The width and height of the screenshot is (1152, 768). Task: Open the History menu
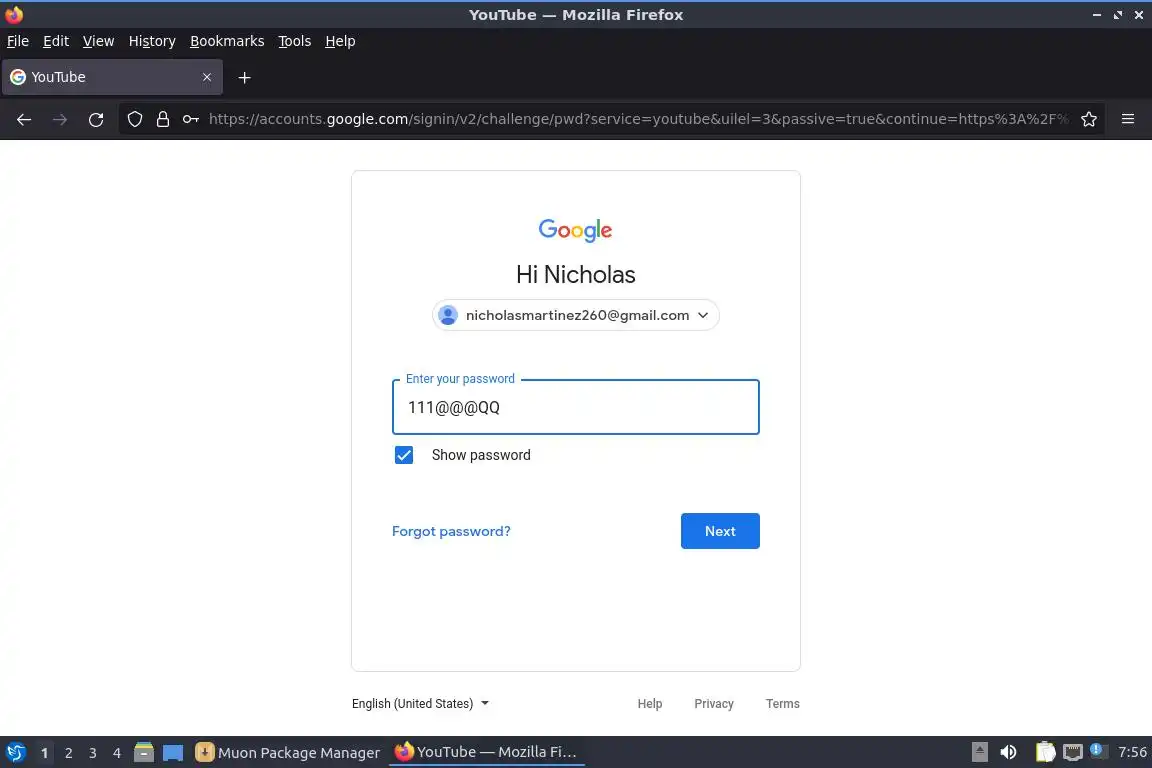(x=152, y=41)
